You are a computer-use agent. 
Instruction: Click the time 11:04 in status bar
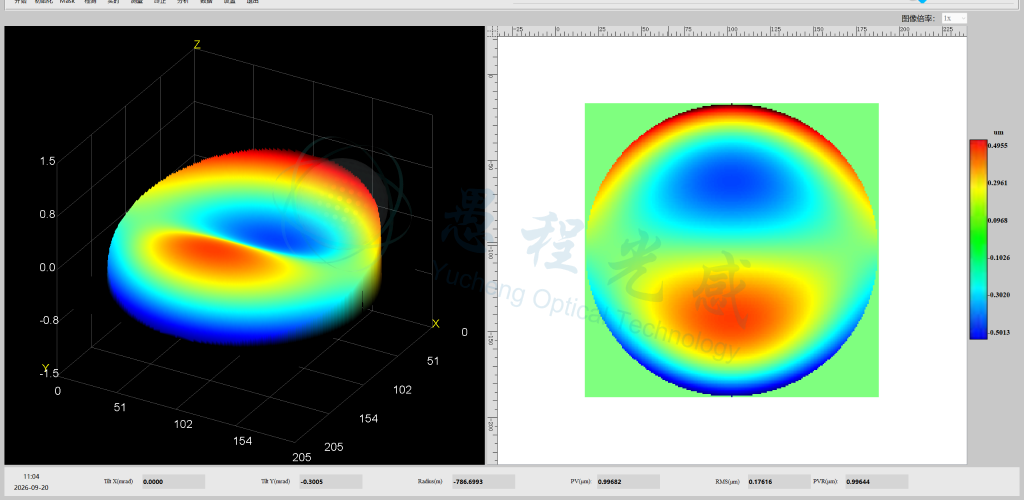(x=31, y=477)
